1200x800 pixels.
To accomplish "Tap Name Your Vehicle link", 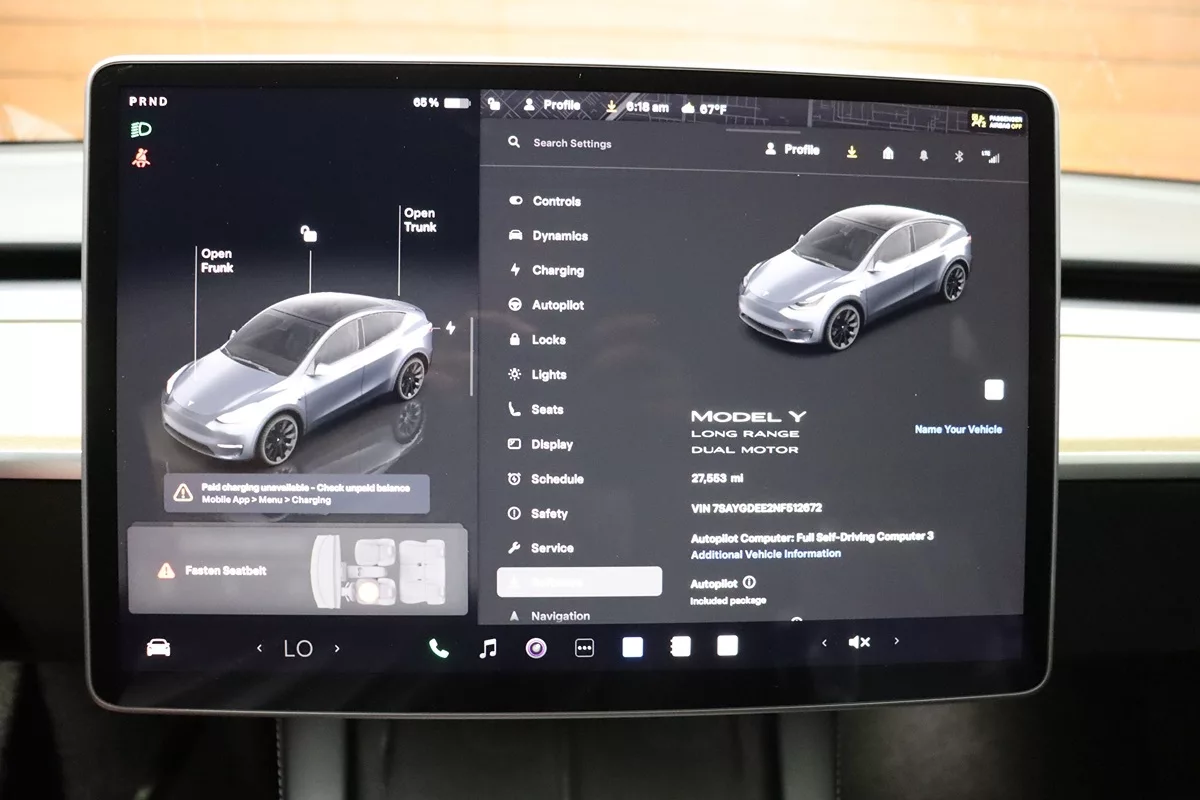I will pyautogui.click(x=957, y=429).
